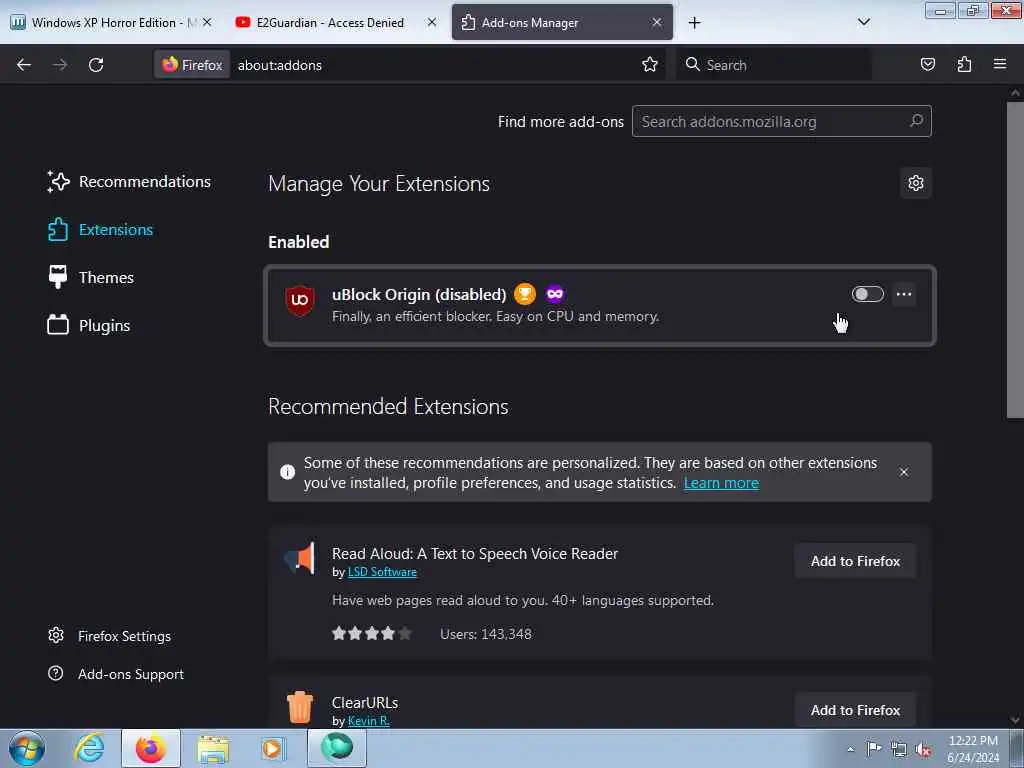The height and width of the screenshot is (768, 1024).
Task: Click Users: 143,348 text
Action: (486, 634)
